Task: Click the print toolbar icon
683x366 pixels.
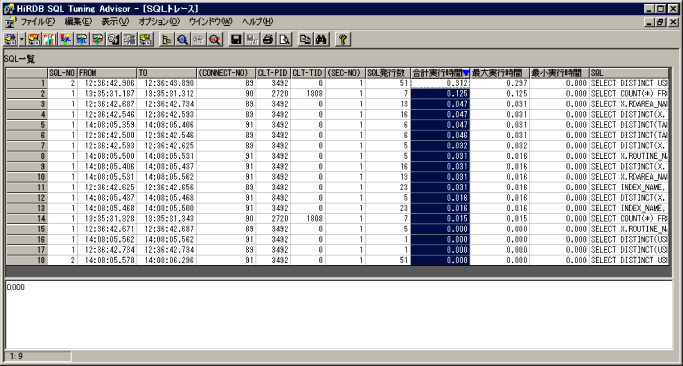Action: click(268, 40)
